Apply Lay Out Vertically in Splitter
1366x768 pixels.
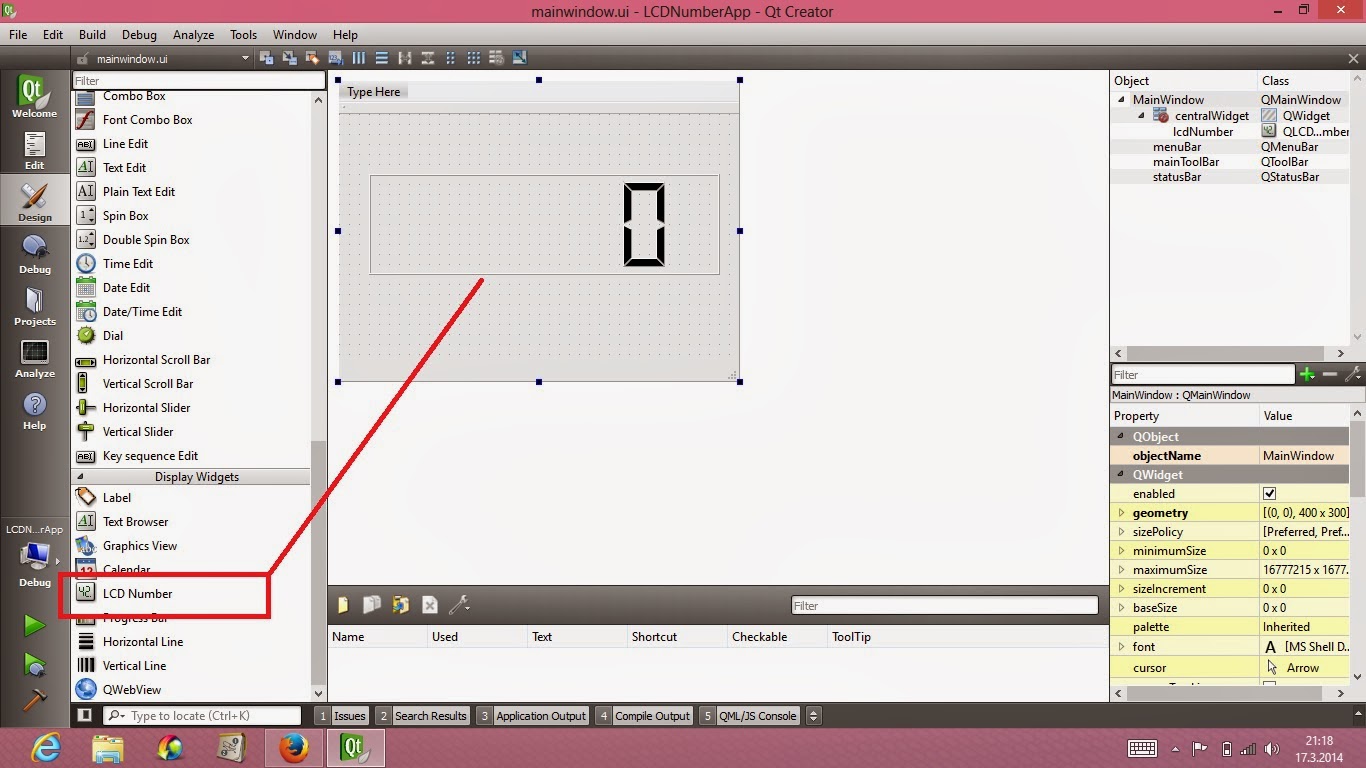point(428,58)
